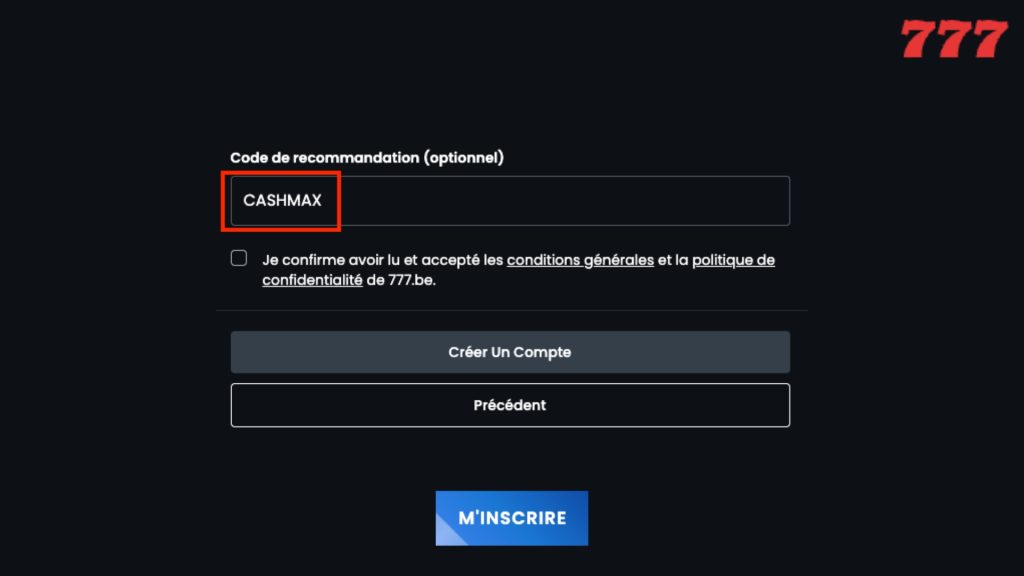Image resolution: width=1024 pixels, height=576 pixels.
Task: Submit the form with Créer Un Compte
Action: point(510,352)
